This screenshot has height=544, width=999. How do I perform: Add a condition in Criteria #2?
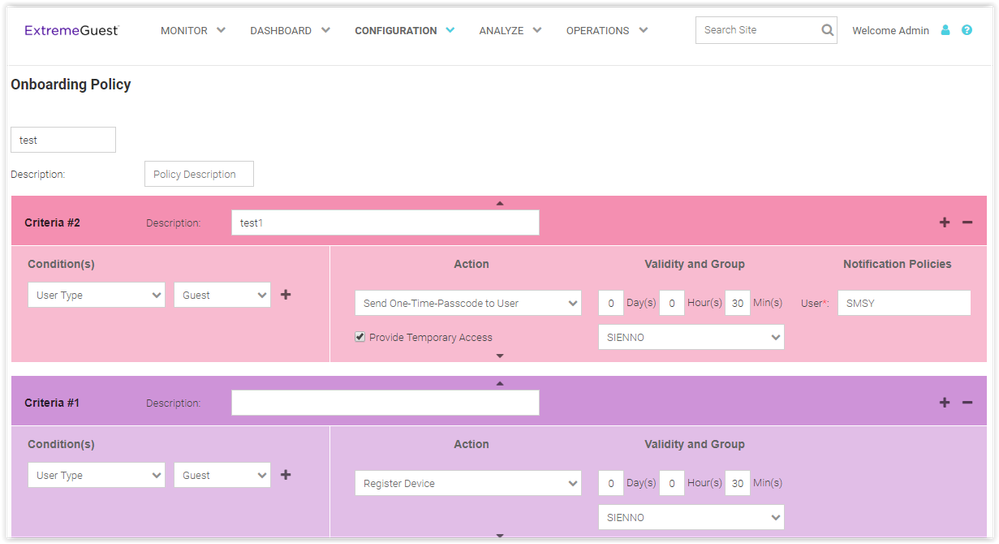286,295
